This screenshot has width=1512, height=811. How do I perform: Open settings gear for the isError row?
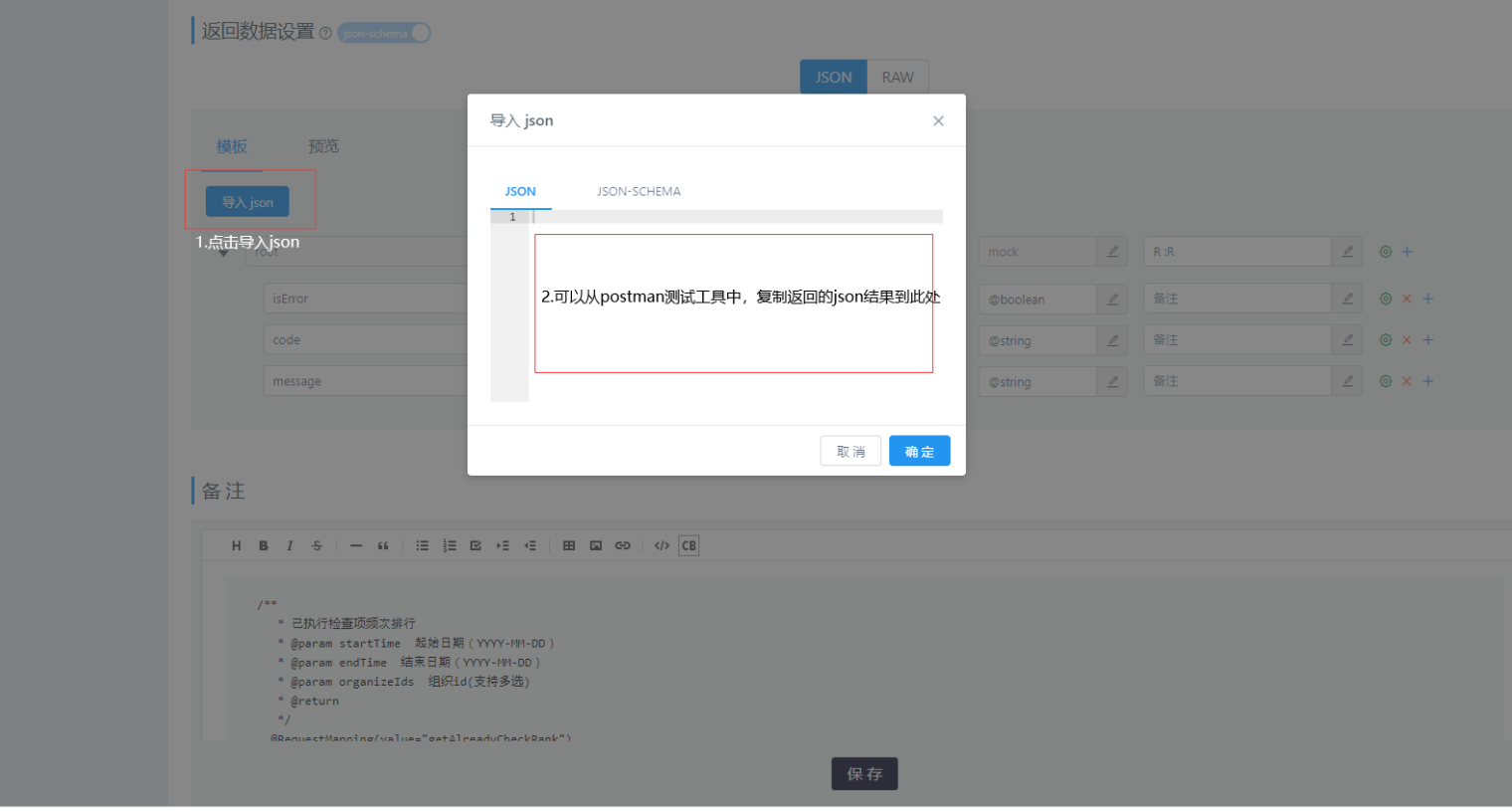1385,299
